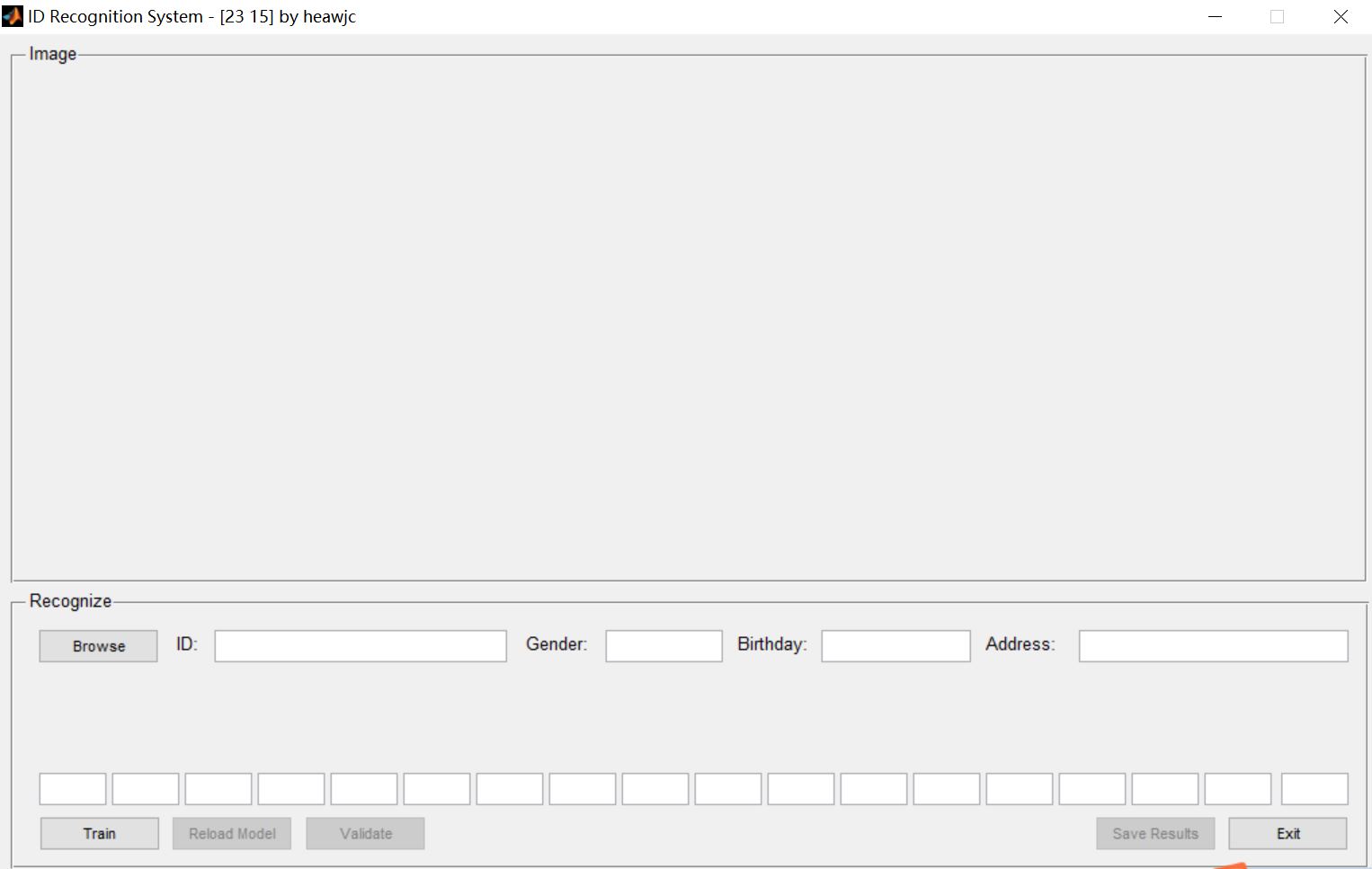Click the digit box above Save Results

pos(1165,789)
